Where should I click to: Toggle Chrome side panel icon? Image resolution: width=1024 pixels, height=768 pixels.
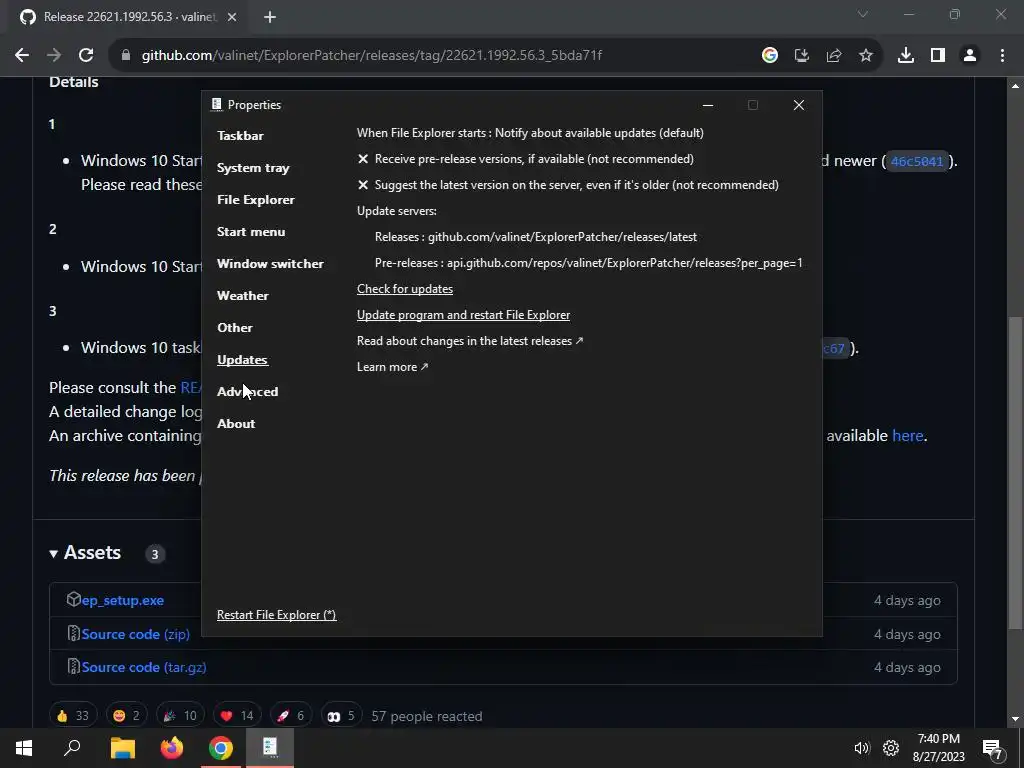pos(938,56)
